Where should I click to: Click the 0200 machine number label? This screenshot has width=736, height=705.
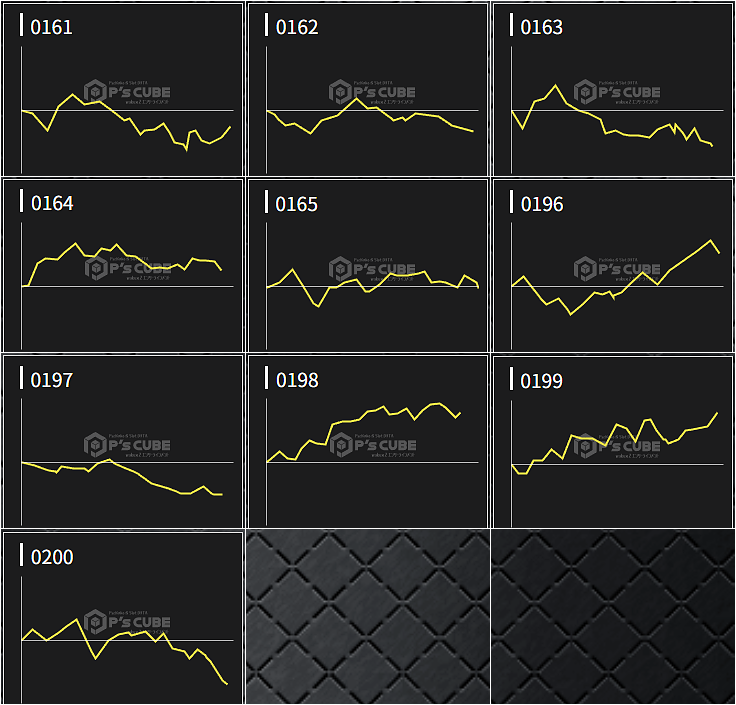[52, 557]
